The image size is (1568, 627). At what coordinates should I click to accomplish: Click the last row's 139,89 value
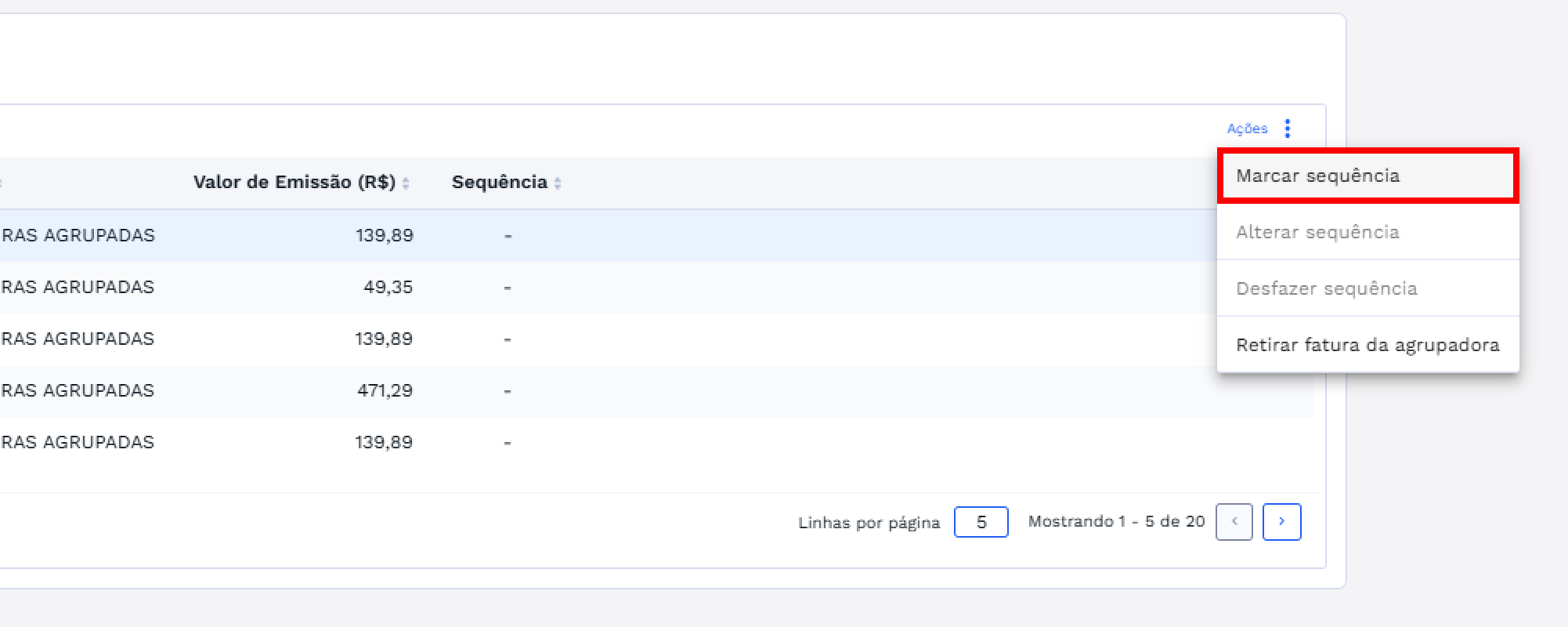point(384,442)
